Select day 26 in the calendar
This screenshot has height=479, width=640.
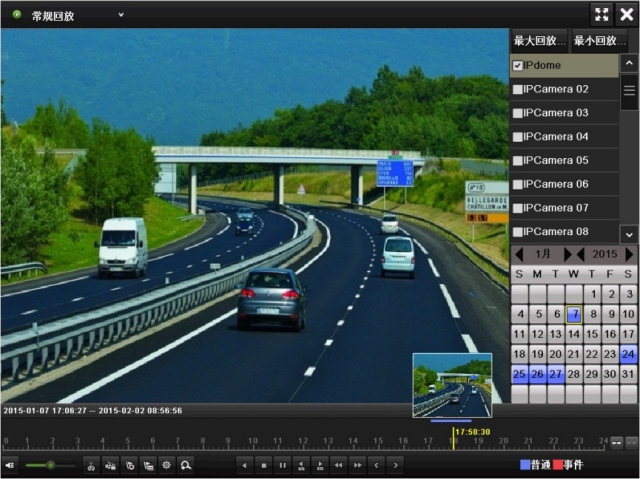click(537, 374)
